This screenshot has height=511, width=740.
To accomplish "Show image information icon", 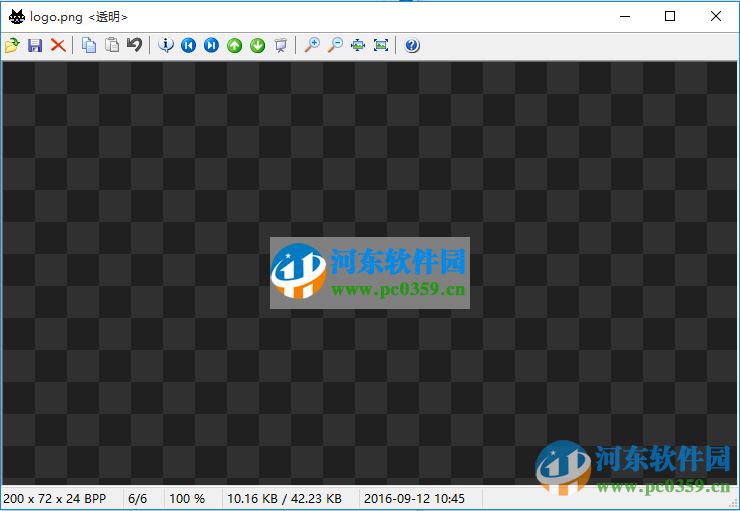I will pos(166,45).
